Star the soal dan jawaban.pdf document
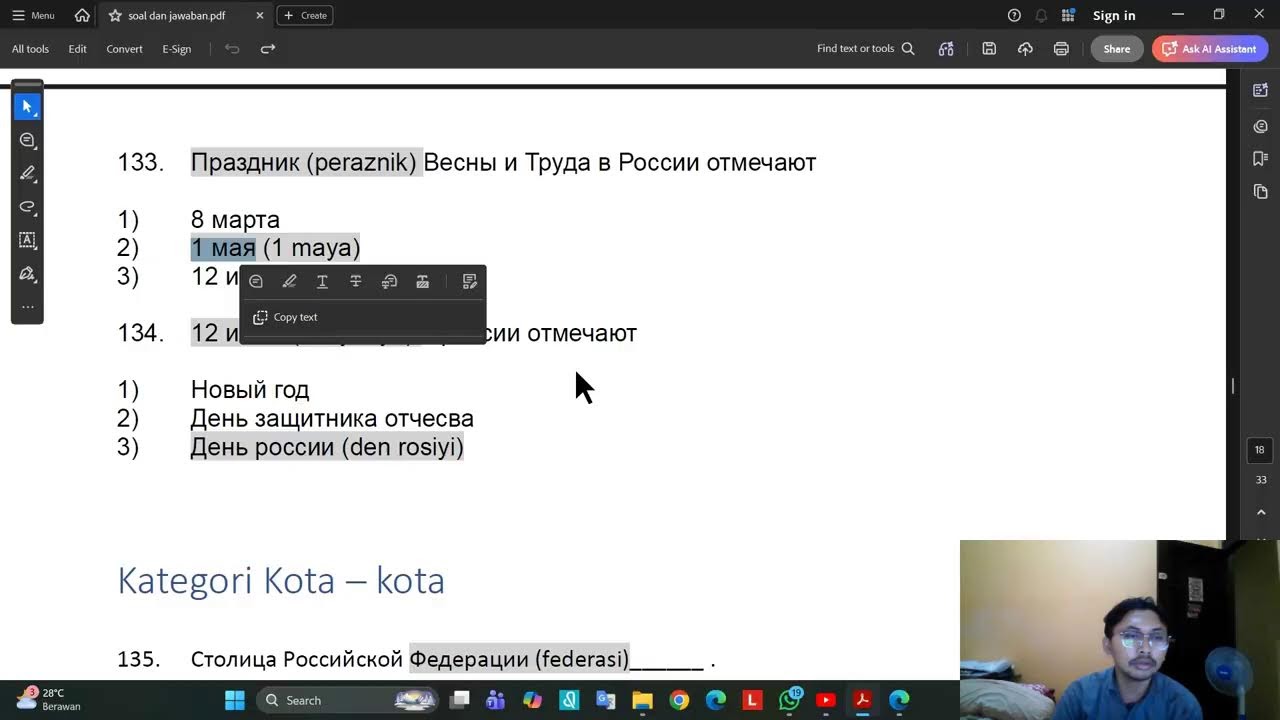This screenshot has height=720, width=1280. click(115, 15)
